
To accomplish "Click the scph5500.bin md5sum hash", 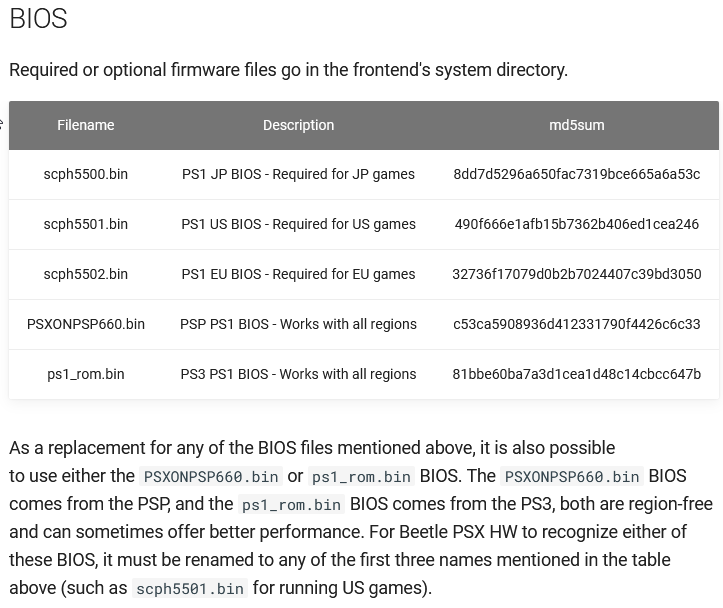I will click(576, 174).
